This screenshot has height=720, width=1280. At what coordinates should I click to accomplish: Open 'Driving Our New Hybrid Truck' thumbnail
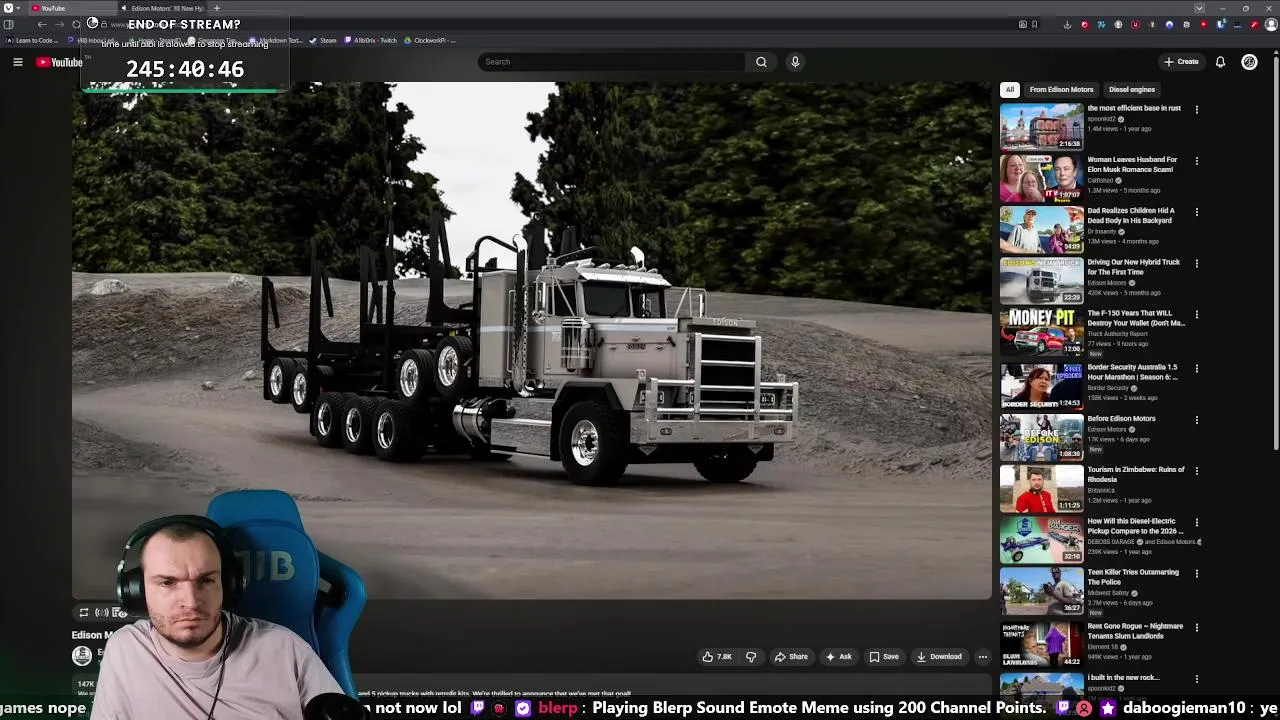pyautogui.click(x=1041, y=281)
